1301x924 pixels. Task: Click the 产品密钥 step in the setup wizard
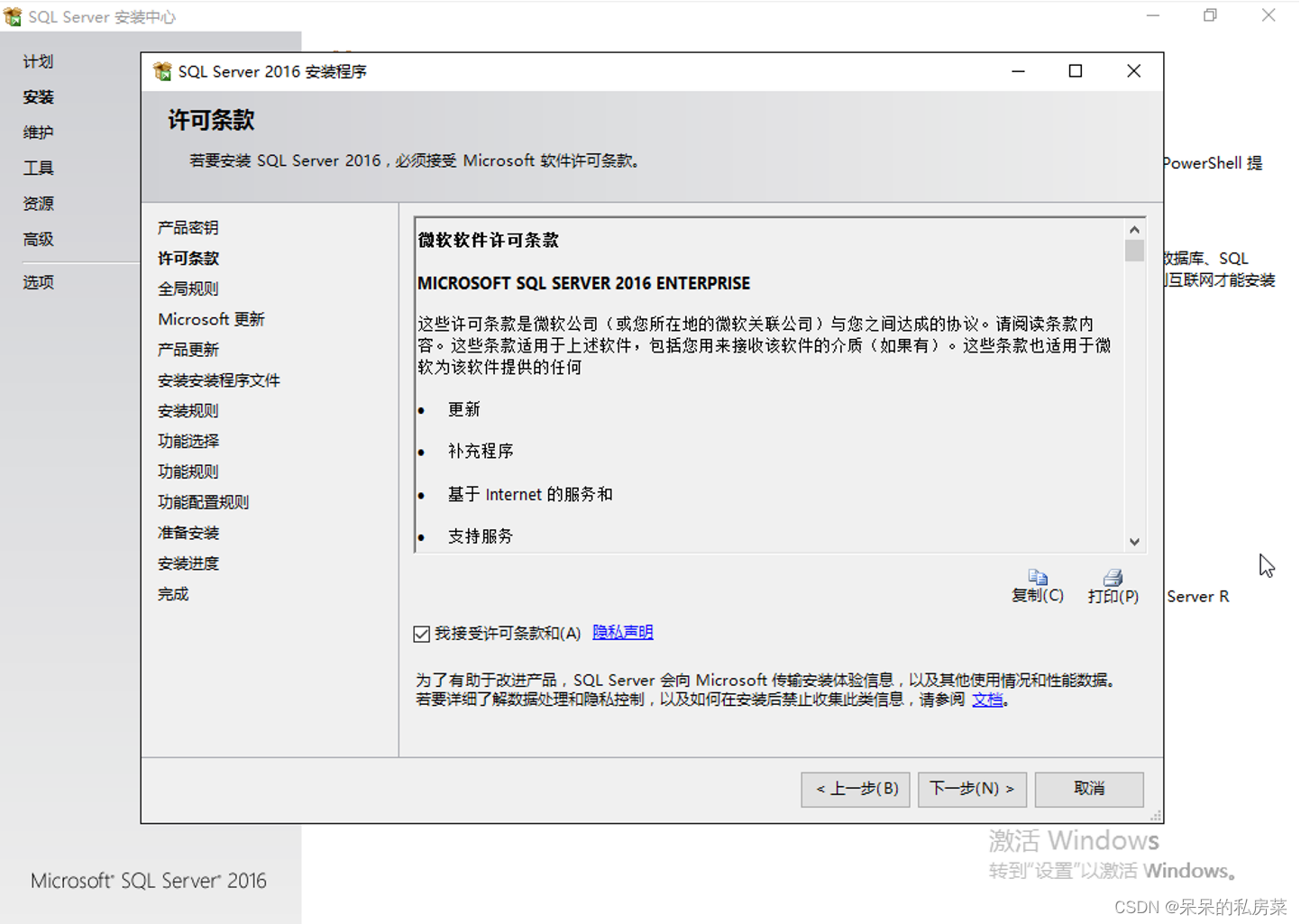(x=188, y=227)
